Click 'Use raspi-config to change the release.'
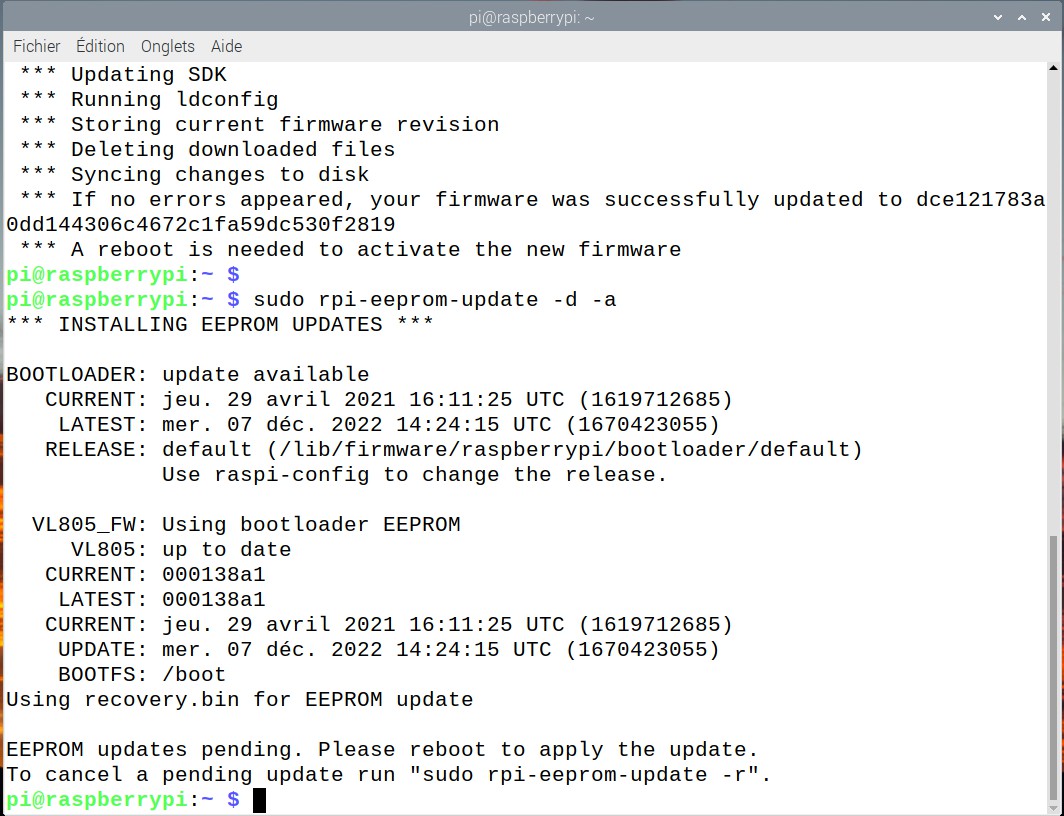 click(415, 475)
